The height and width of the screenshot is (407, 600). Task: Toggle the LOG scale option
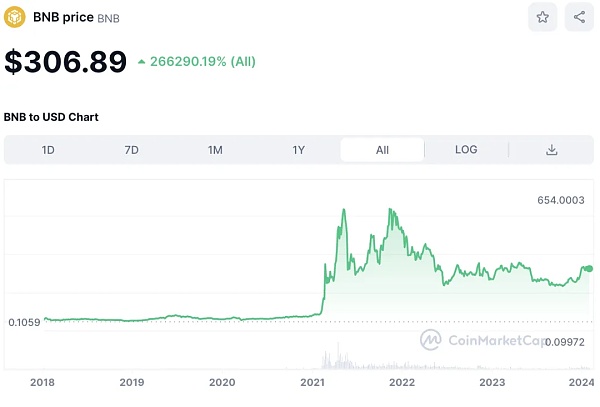point(466,150)
